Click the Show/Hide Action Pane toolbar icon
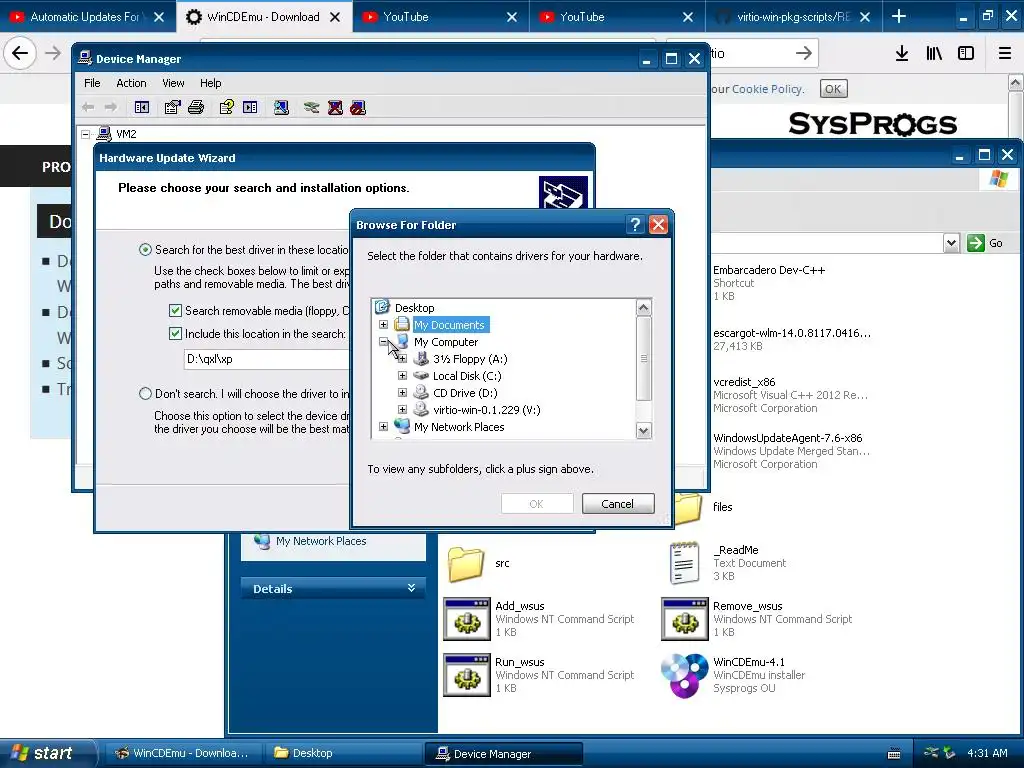This screenshot has height=768, width=1024. pos(250,107)
